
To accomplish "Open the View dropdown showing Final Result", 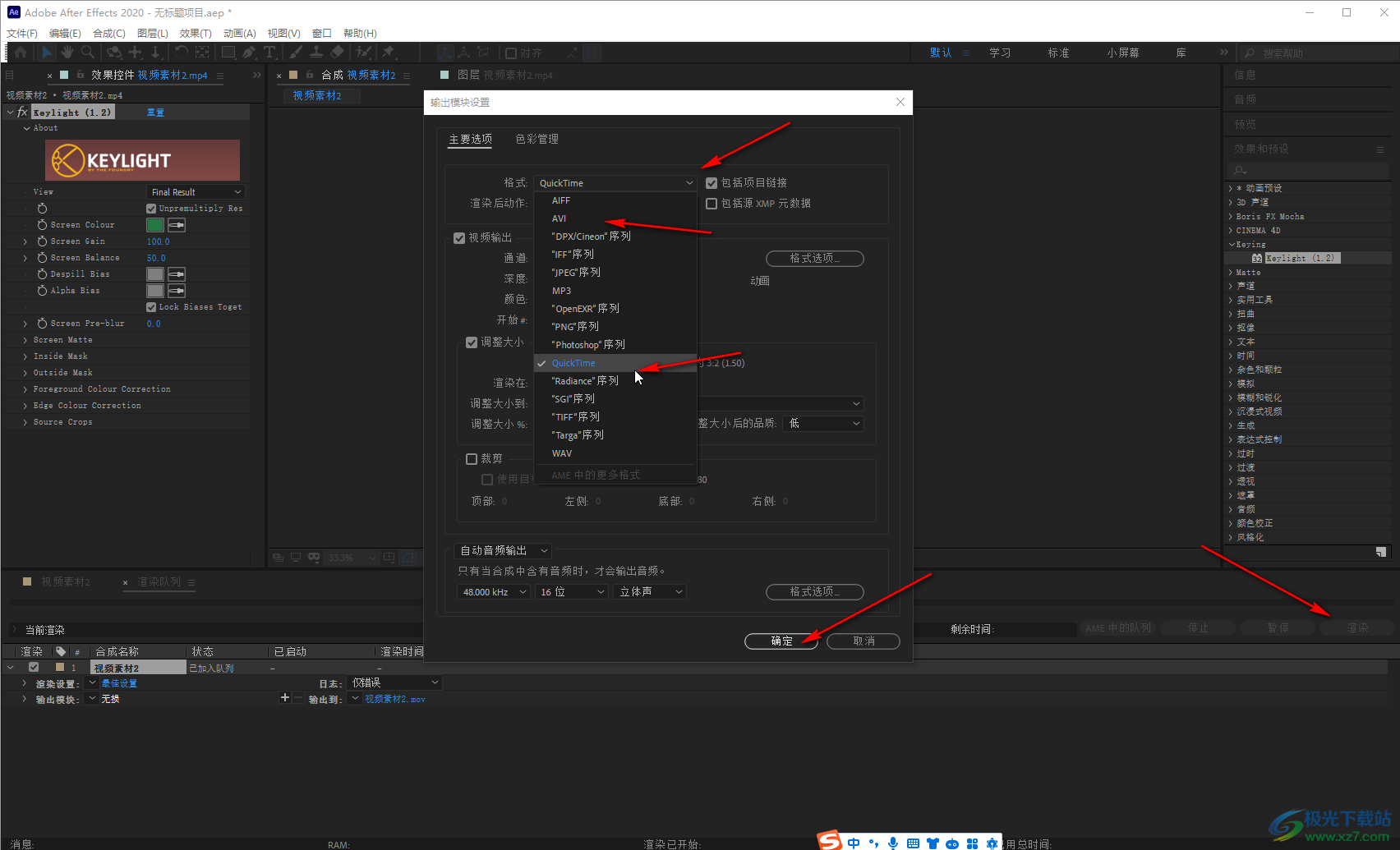I will (196, 192).
